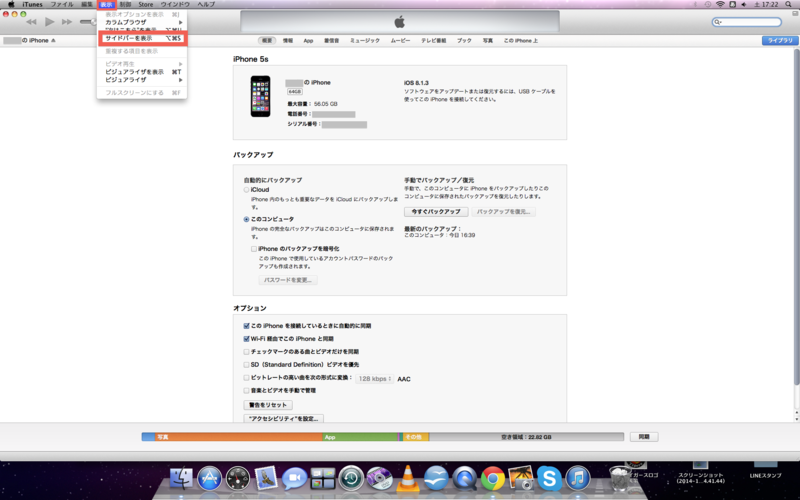Click the Wi-Fi status icon
Viewport: 800px width, 500px height.
pos(720,4)
